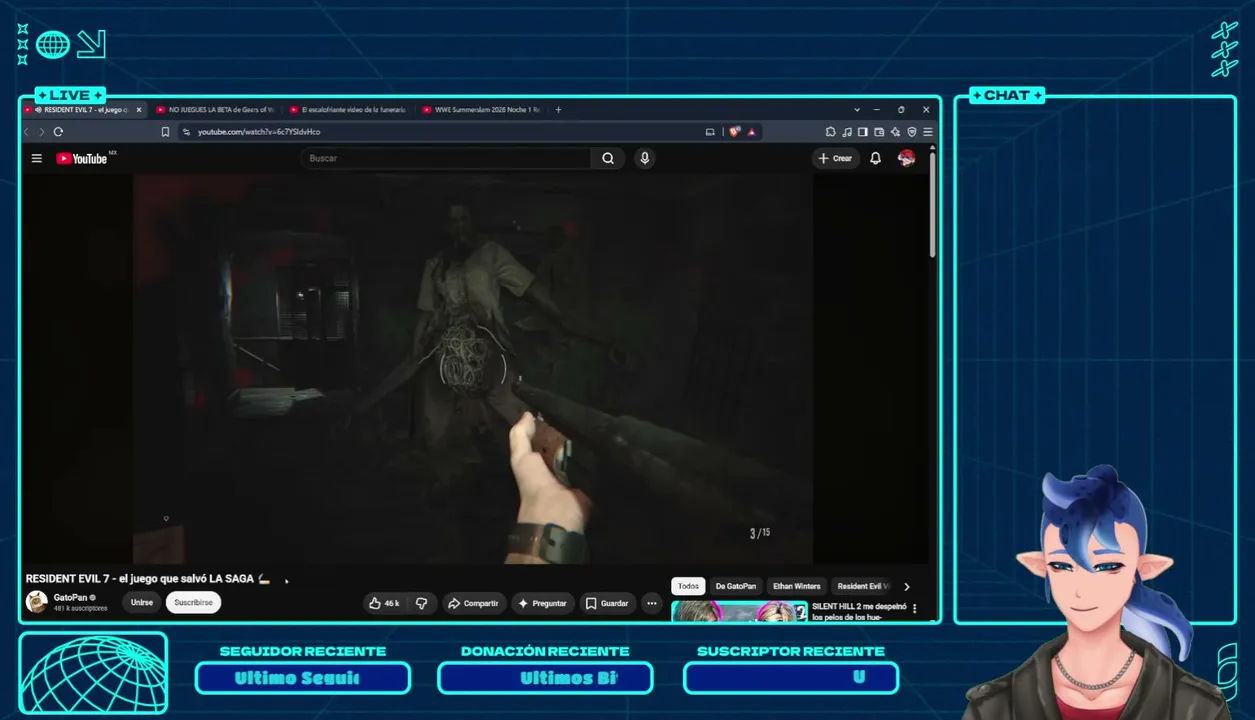Image resolution: width=1255 pixels, height=720 pixels.
Task: Switch to WWE Summerslam 2026 tab
Action: [480, 110]
